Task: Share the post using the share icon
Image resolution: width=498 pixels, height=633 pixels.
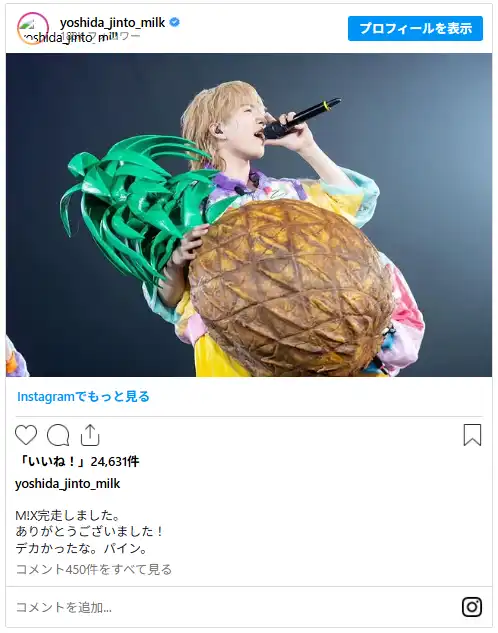Action: (x=90, y=435)
